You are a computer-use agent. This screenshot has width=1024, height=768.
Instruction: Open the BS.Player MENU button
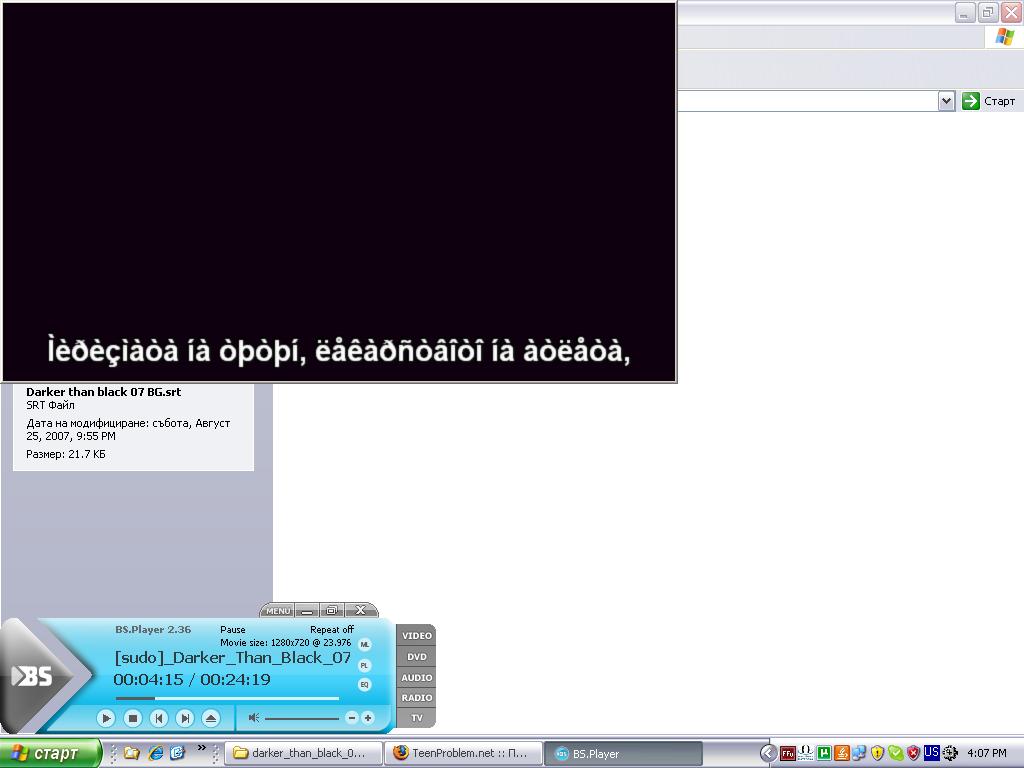tap(278, 611)
